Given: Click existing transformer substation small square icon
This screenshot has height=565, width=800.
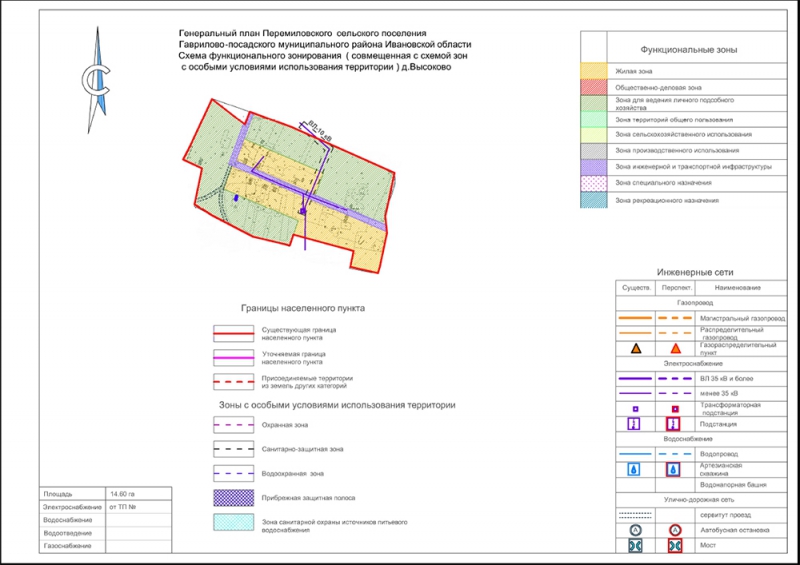Looking at the screenshot, I should click(635, 409).
